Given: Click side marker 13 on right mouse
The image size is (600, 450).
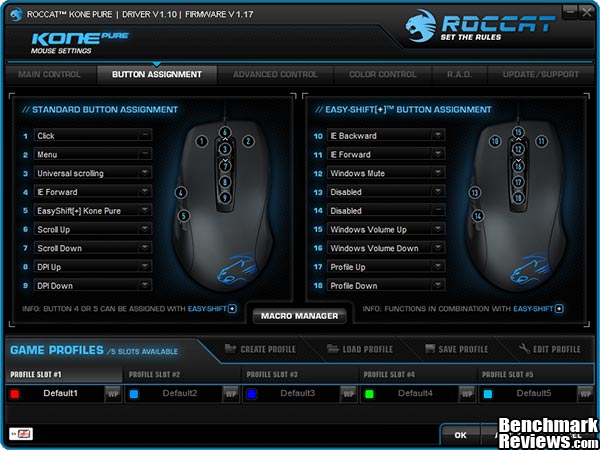Looking at the screenshot, I should click(x=475, y=192).
